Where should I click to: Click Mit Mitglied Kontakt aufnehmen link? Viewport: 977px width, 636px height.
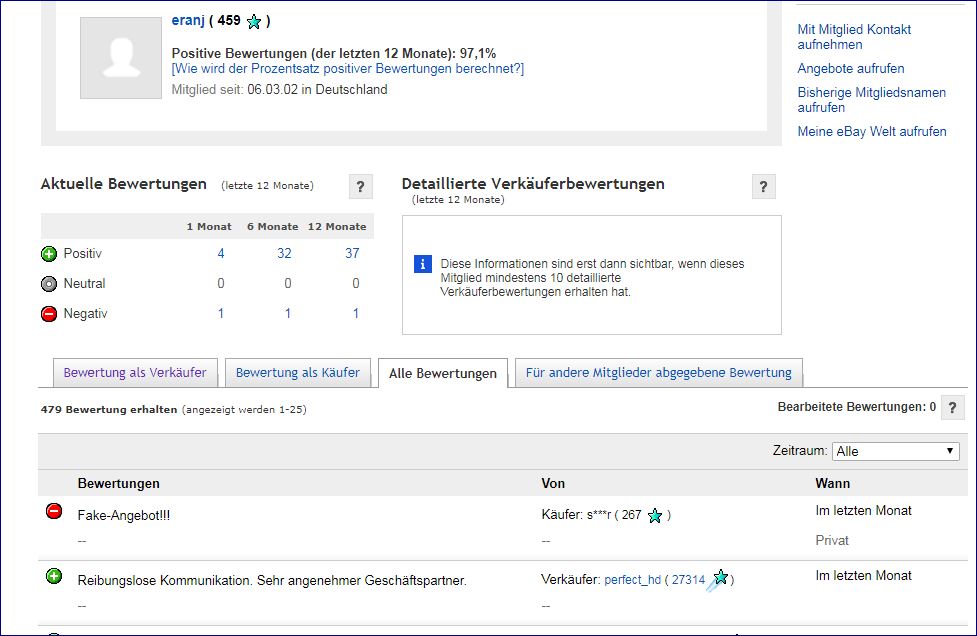pos(854,37)
